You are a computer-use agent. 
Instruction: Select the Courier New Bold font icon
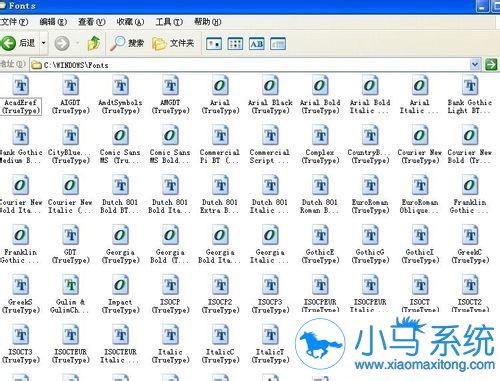[470, 135]
